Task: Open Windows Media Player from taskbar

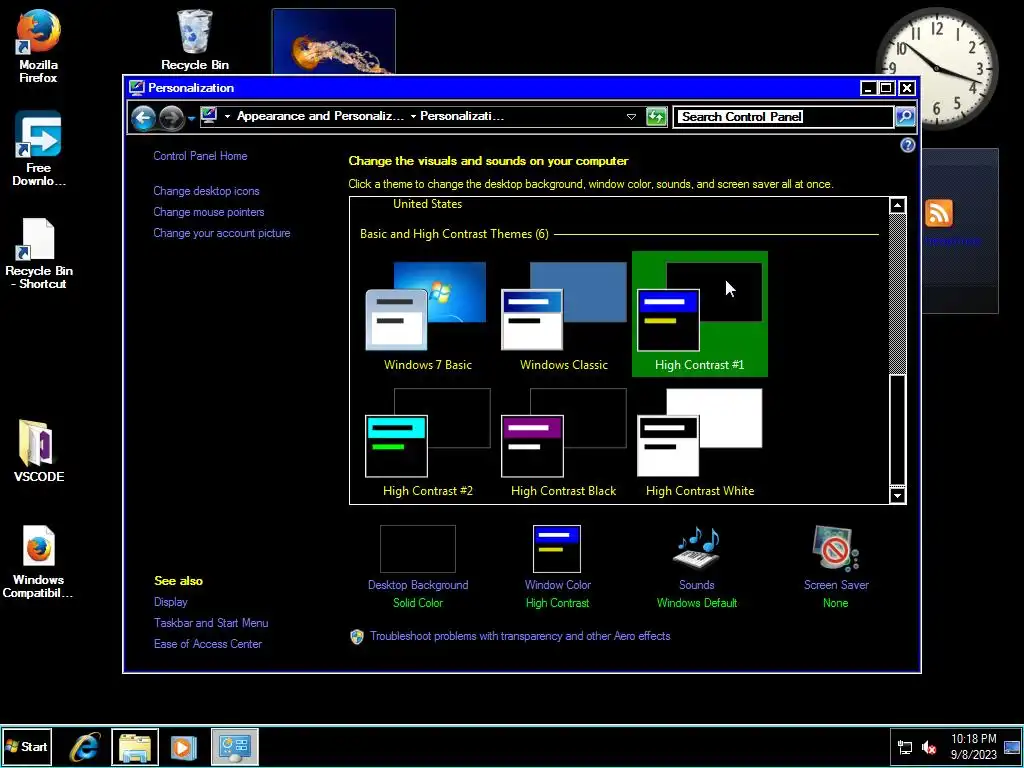Action: click(184, 747)
